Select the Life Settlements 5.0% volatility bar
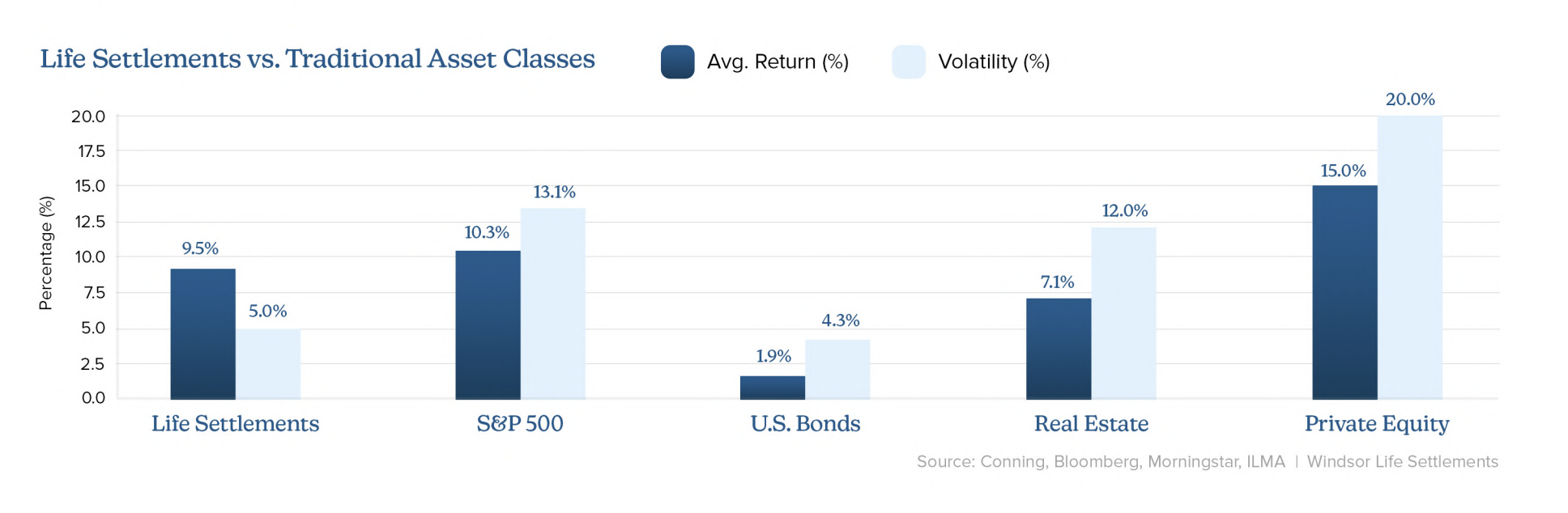 (x=268, y=363)
